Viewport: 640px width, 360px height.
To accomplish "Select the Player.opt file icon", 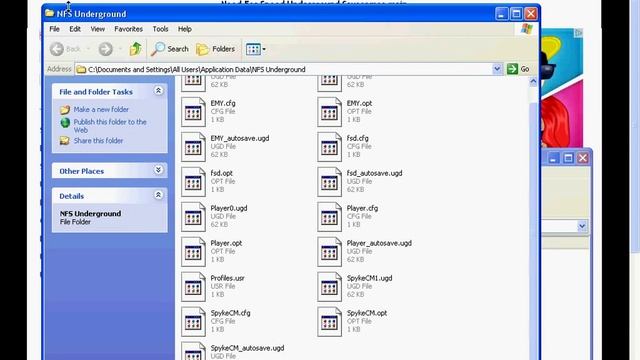I will click(x=193, y=251).
